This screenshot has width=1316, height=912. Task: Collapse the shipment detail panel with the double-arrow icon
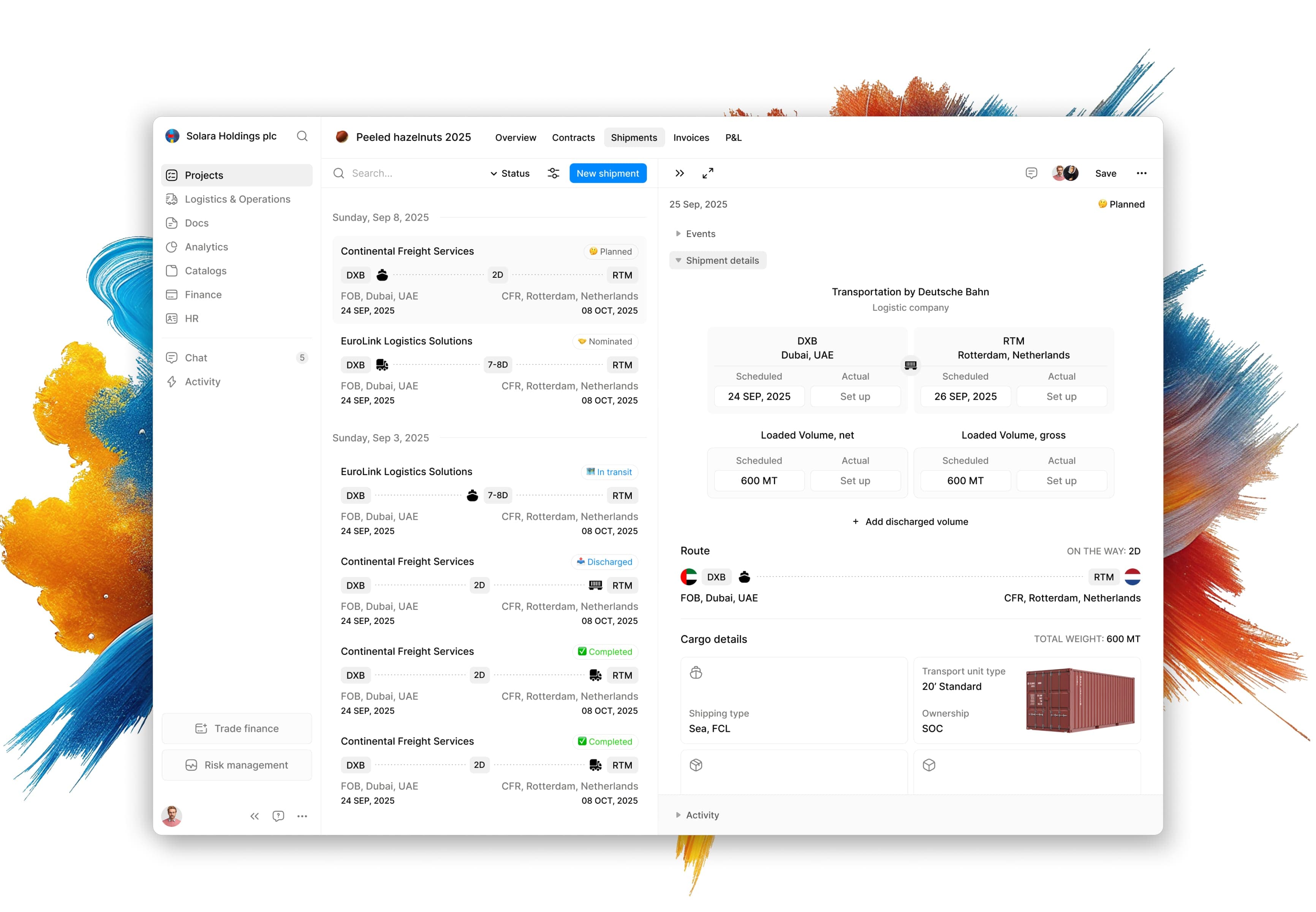tap(679, 173)
